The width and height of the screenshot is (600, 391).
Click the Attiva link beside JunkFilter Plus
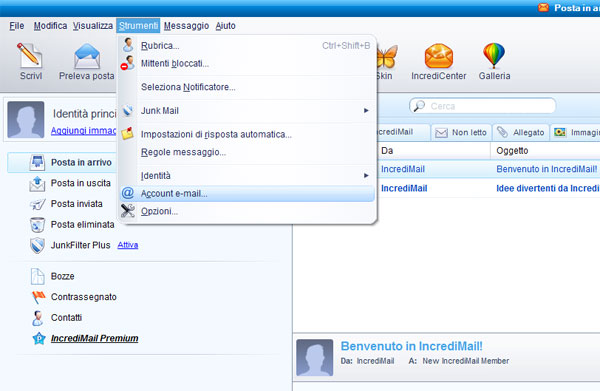[x=127, y=245]
